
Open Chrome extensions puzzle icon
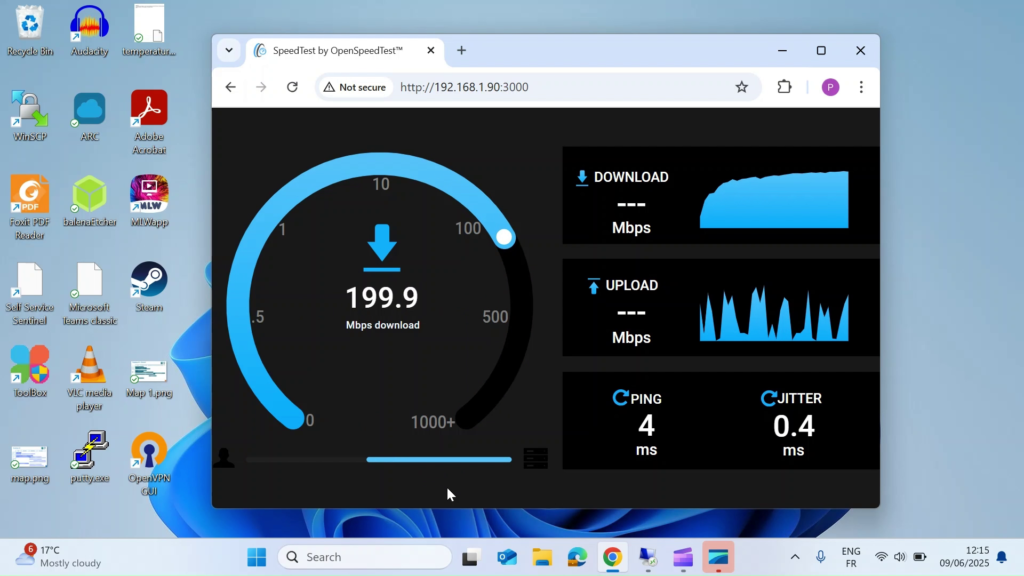[784, 87]
